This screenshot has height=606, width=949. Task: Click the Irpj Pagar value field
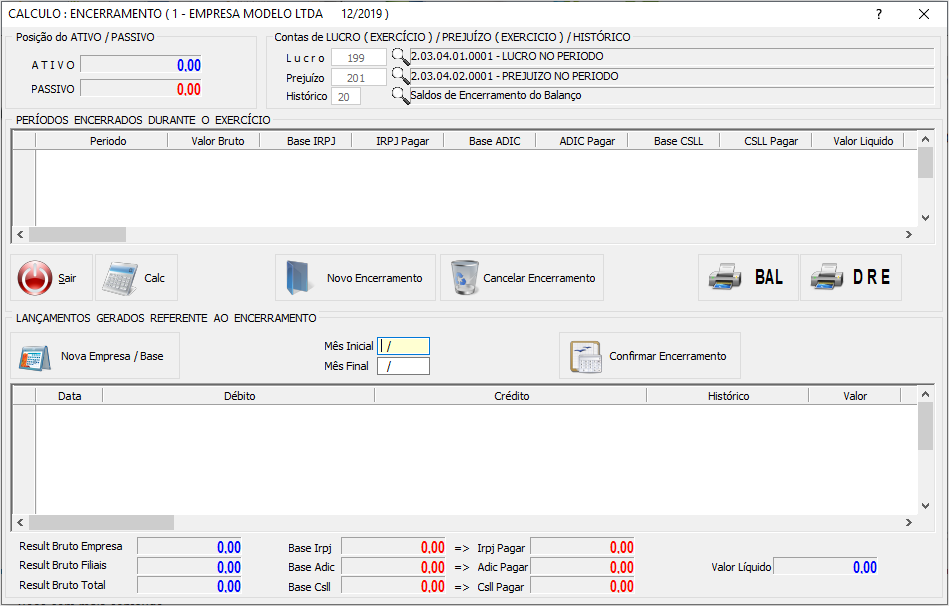[x=582, y=547]
